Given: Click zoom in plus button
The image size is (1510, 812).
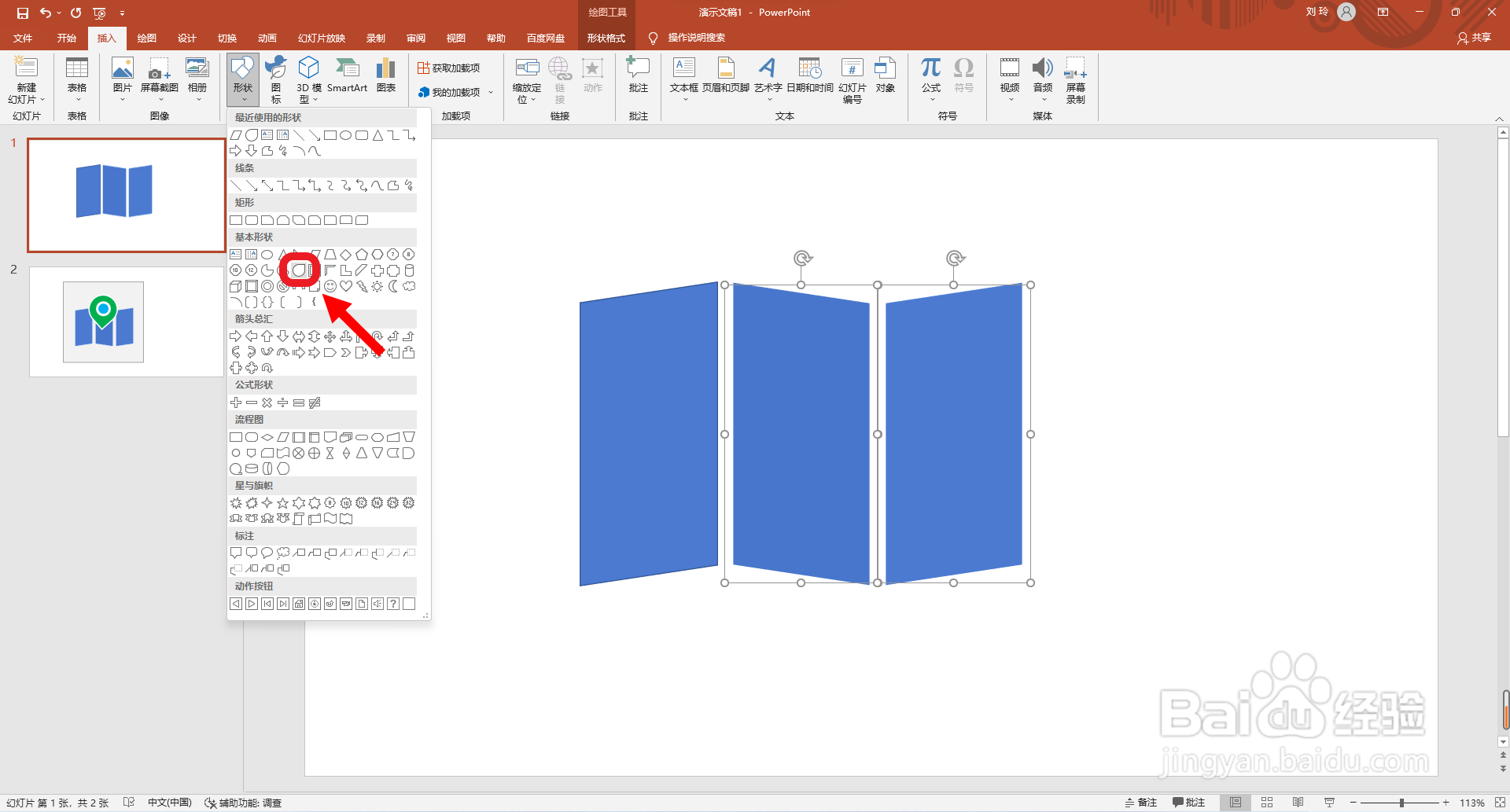Looking at the screenshot, I should coord(1446,803).
